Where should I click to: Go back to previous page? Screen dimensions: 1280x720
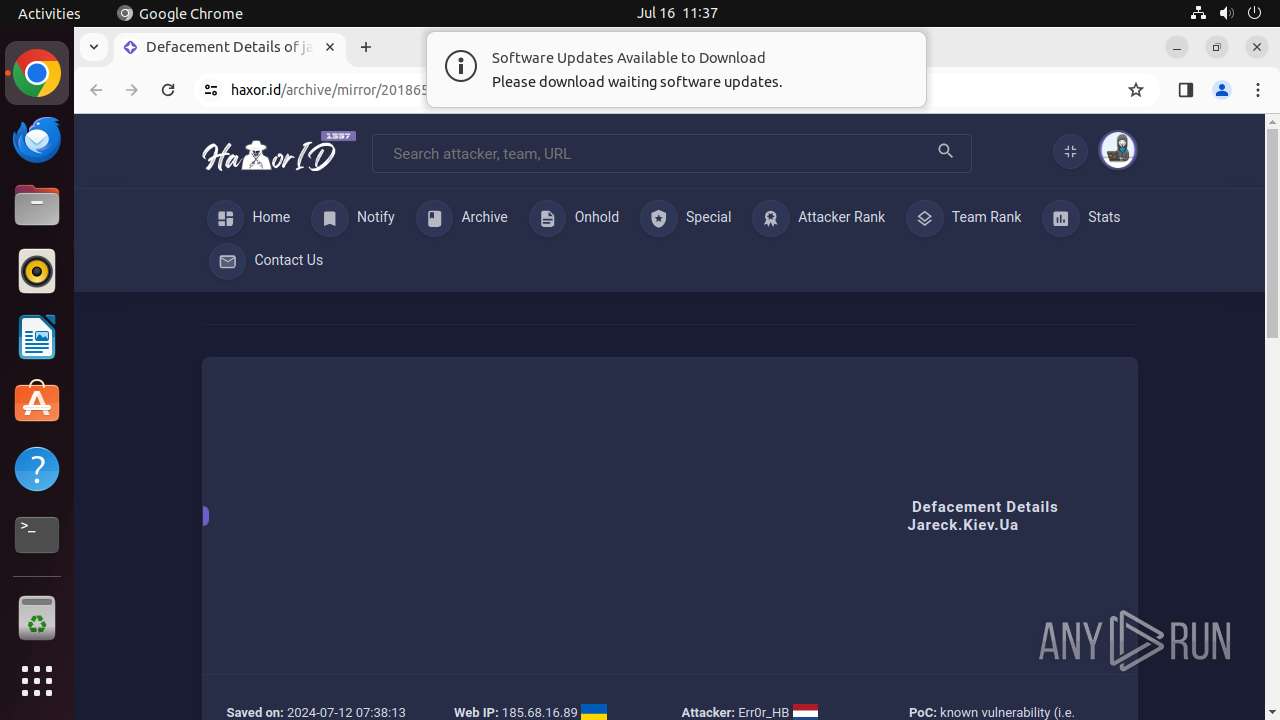click(96, 90)
